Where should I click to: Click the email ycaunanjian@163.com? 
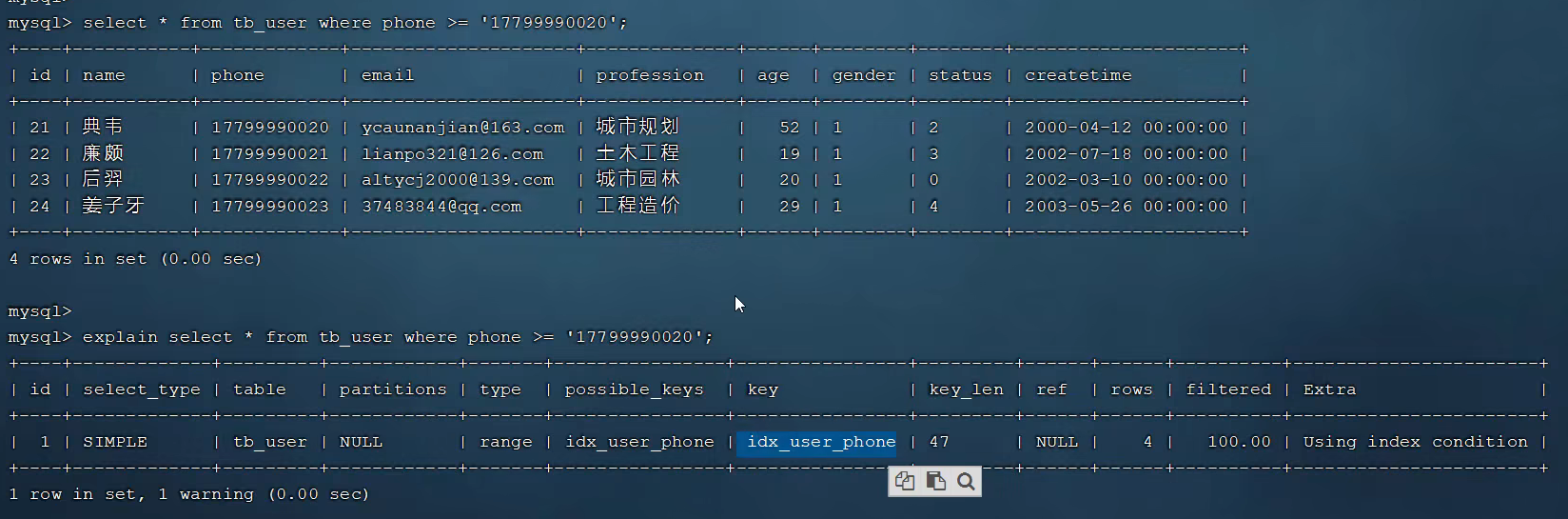point(462,128)
